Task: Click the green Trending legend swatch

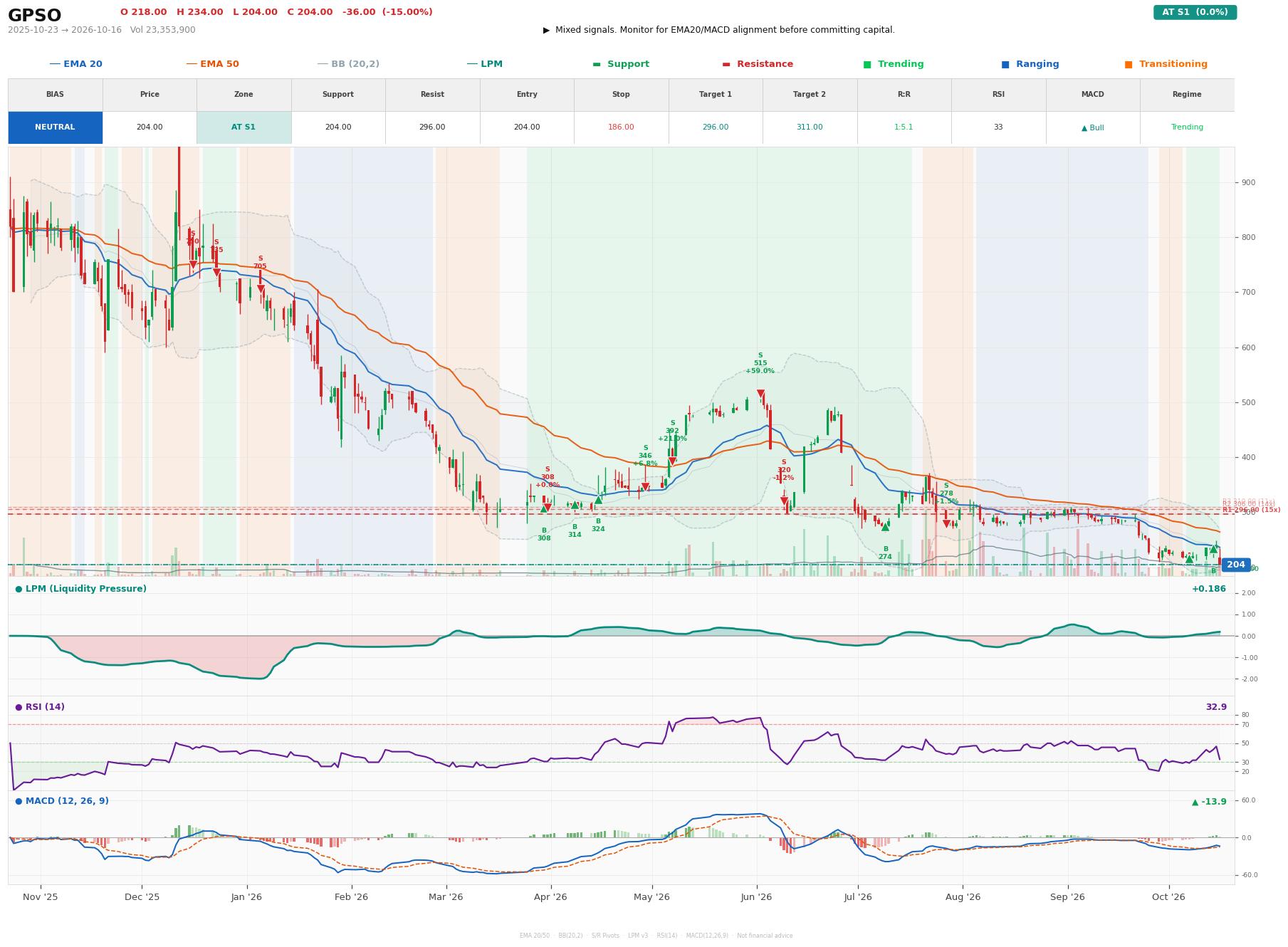Action: [x=867, y=64]
